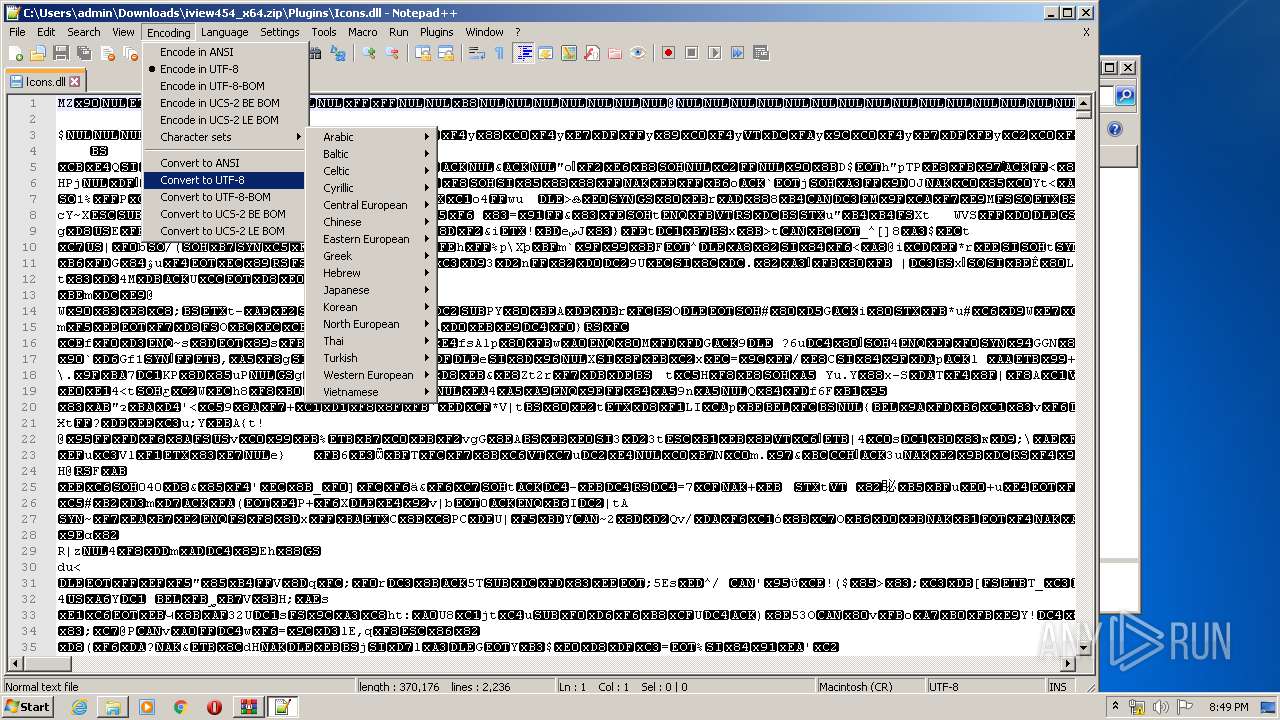Screen dimensions: 1280x720
Task: Expand the Character sets submenu
Action: pos(225,137)
